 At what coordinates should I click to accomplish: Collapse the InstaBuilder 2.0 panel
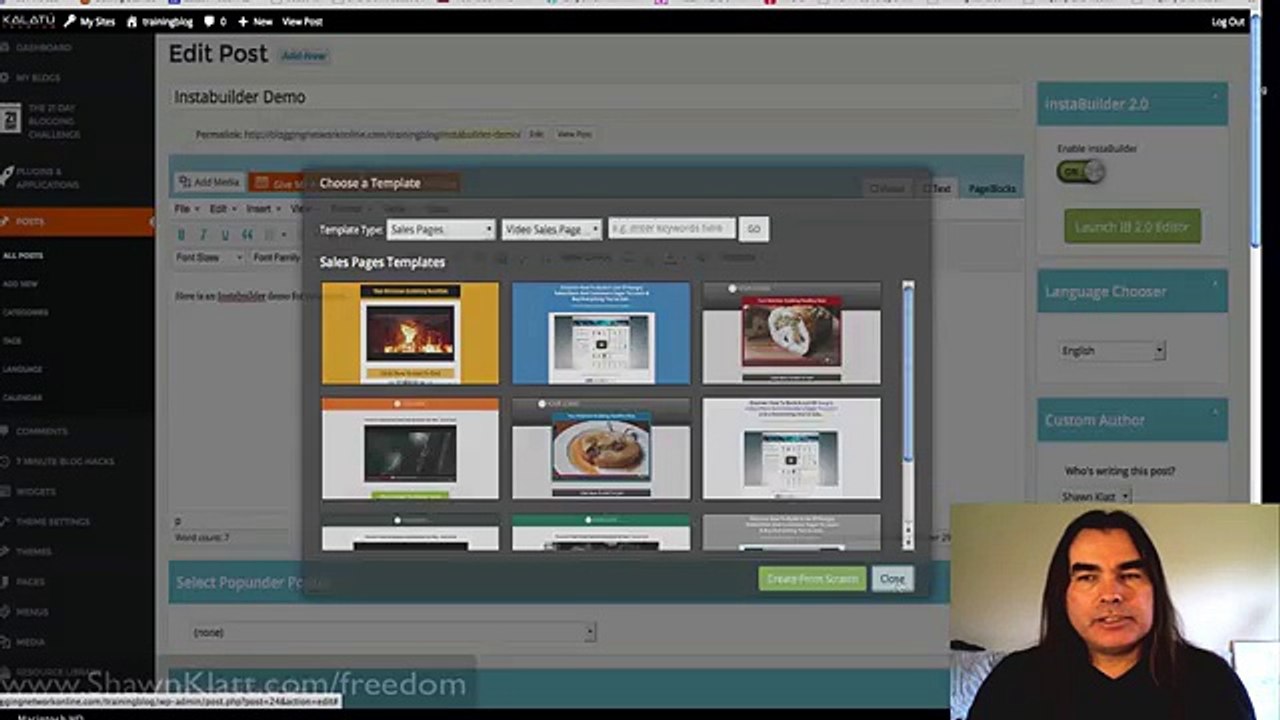pyautogui.click(x=1215, y=97)
